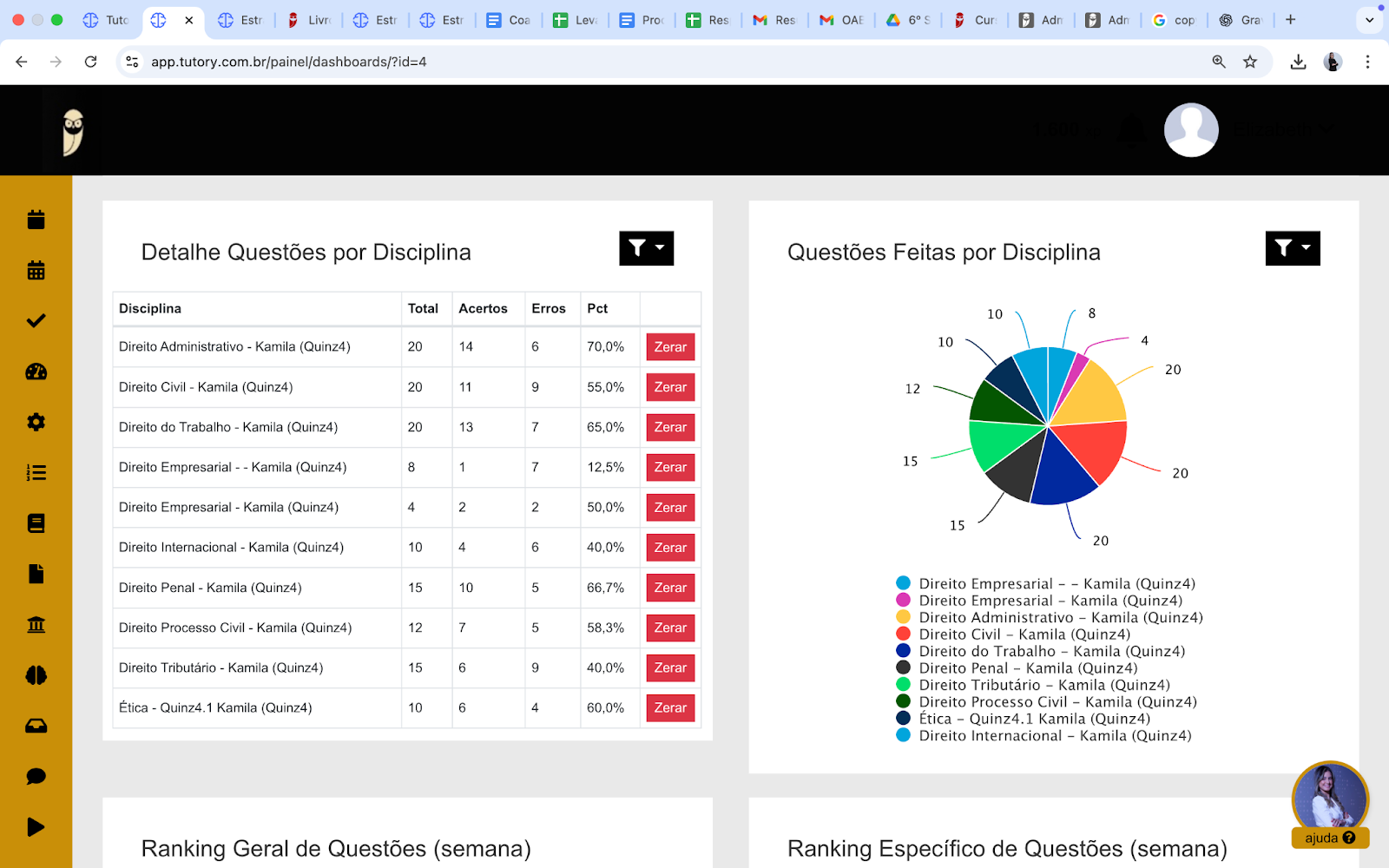Click the play icon in sidebar
This screenshot has width=1389, height=868.
pyautogui.click(x=36, y=827)
